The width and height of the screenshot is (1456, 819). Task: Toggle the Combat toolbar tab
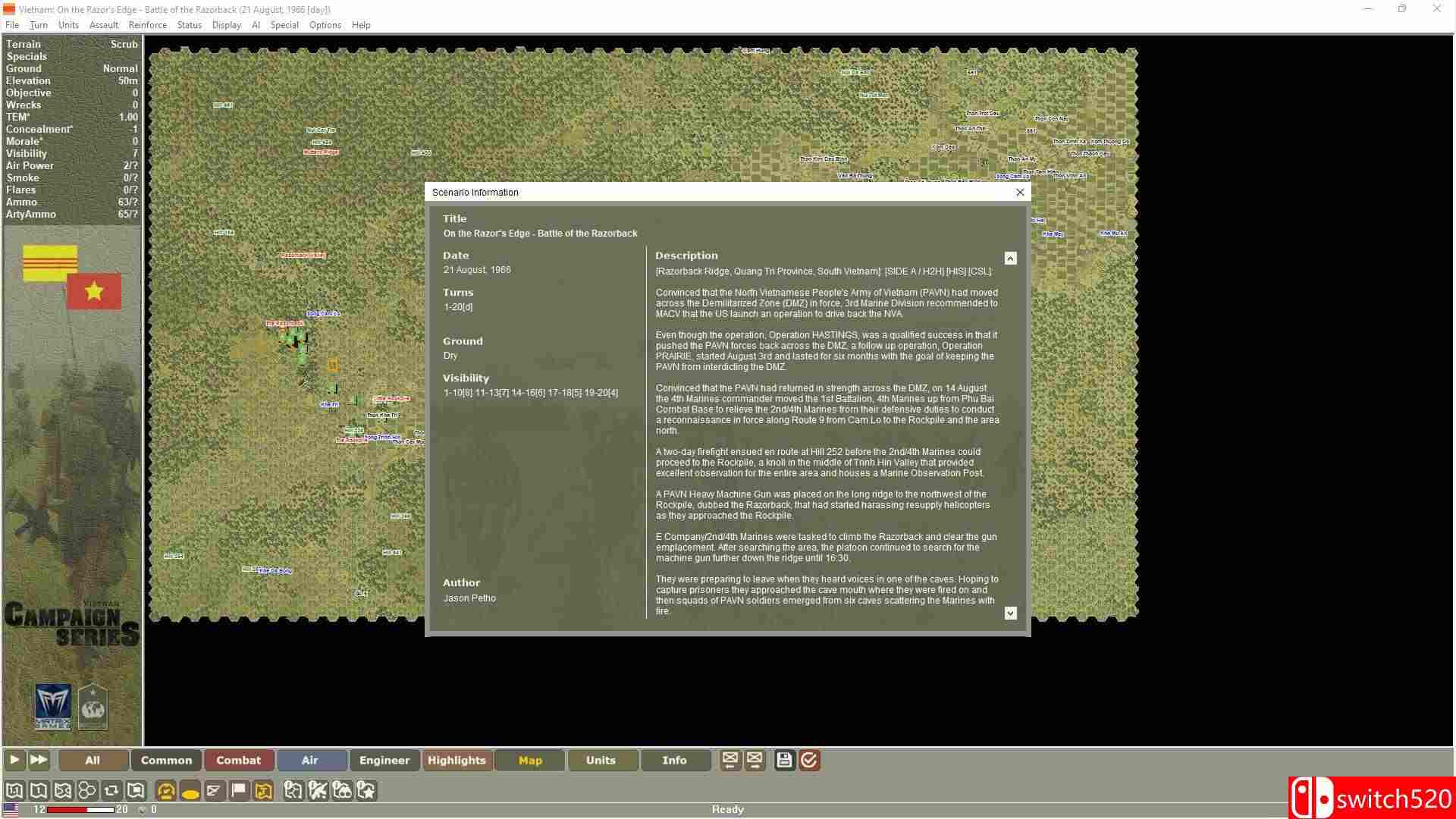(x=238, y=760)
